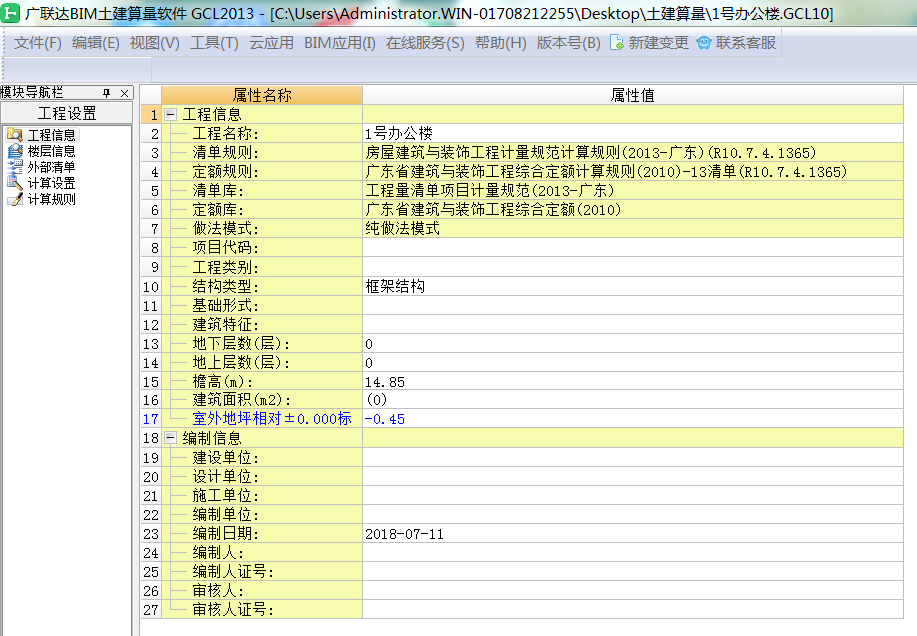
Task: Click the 工程设置 section header button
Action: pos(67,113)
